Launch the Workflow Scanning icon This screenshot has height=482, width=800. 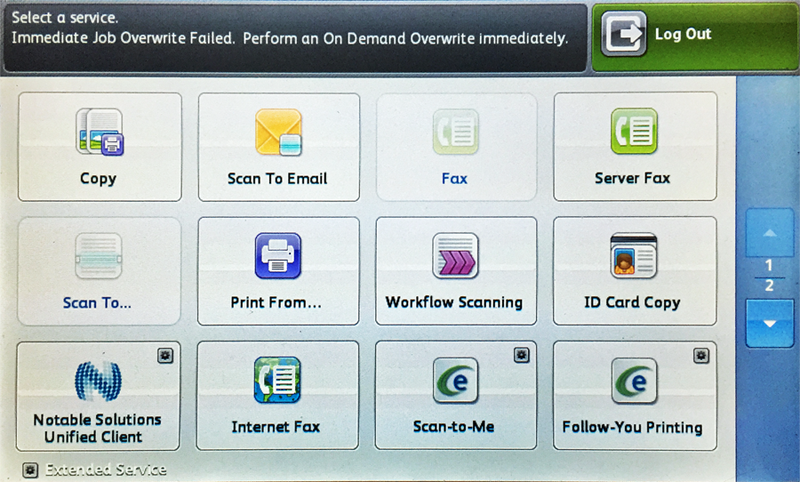(455, 256)
